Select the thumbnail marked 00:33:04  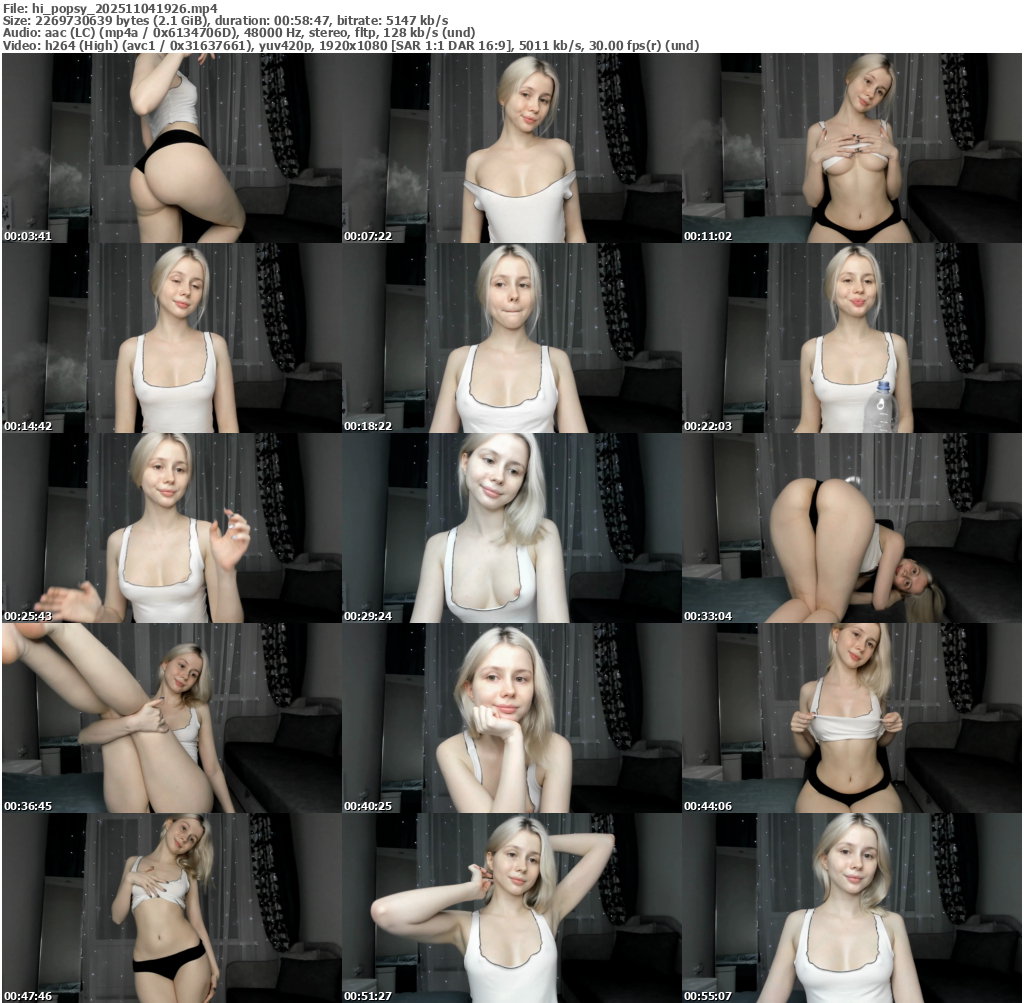(x=852, y=528)
